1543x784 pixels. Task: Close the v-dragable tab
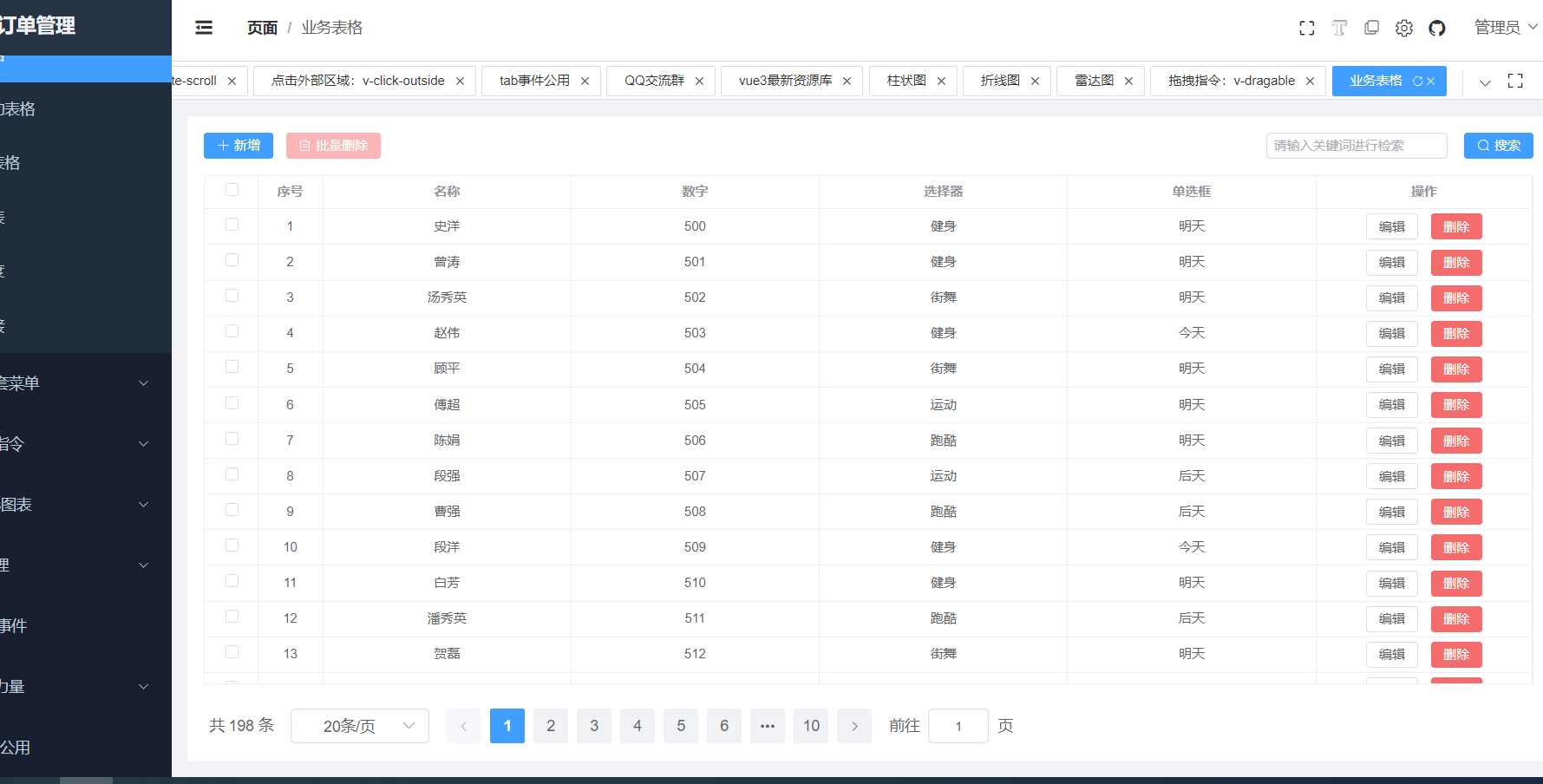[1310, 81]
